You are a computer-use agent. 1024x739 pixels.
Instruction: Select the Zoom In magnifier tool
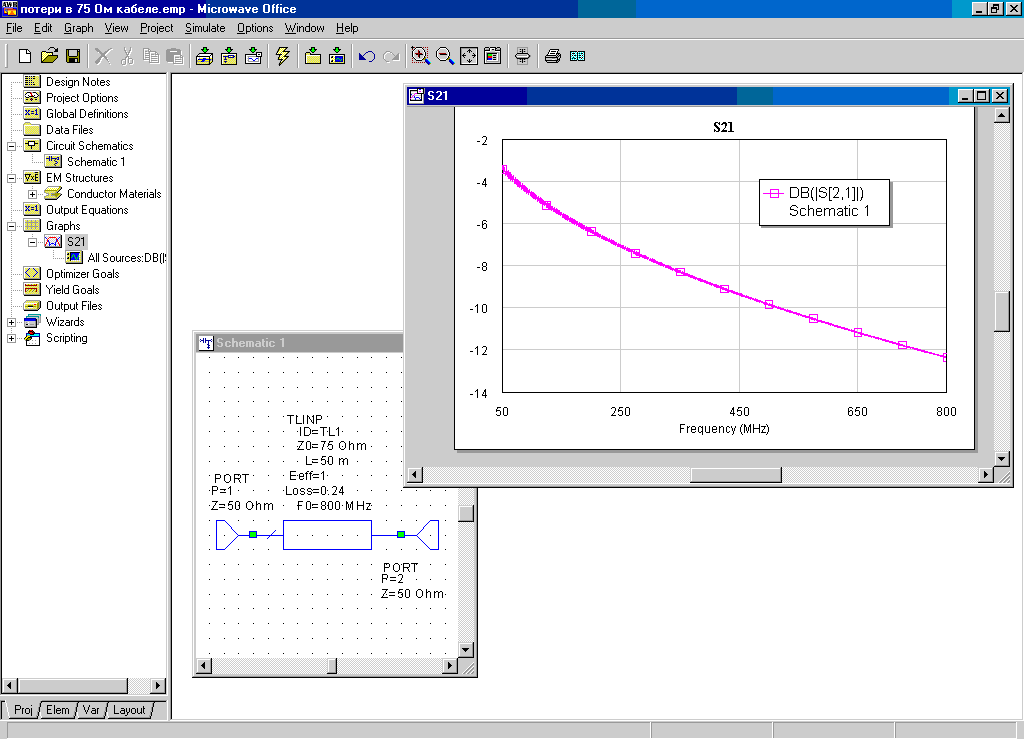click(421, 56)
